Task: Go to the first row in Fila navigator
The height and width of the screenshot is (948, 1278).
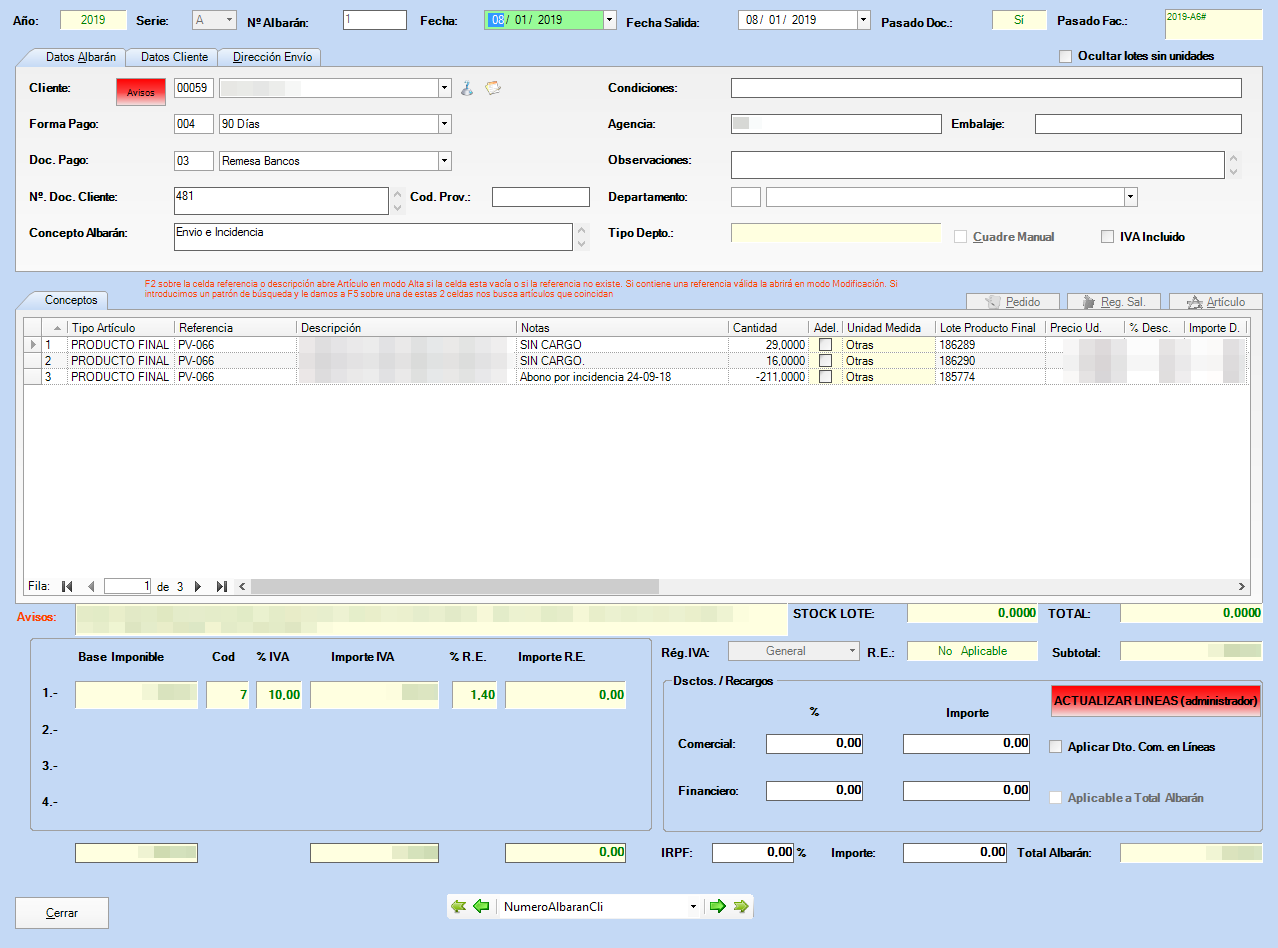Action: click(68, 586)
